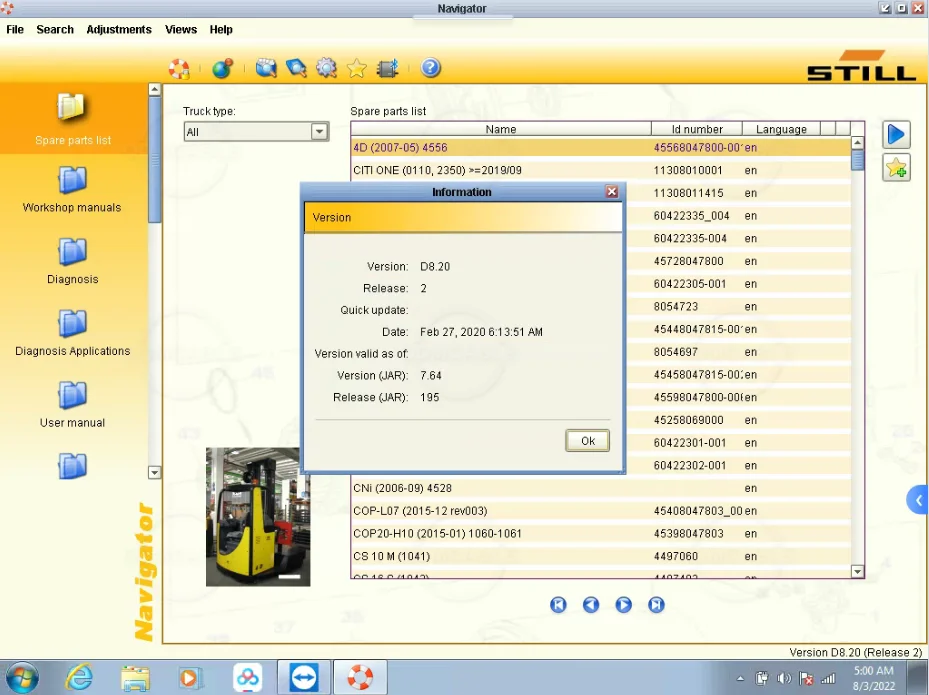The image size is (929, 695).
Task: Expand the blue side panel arrow
Action: [918, 500]
